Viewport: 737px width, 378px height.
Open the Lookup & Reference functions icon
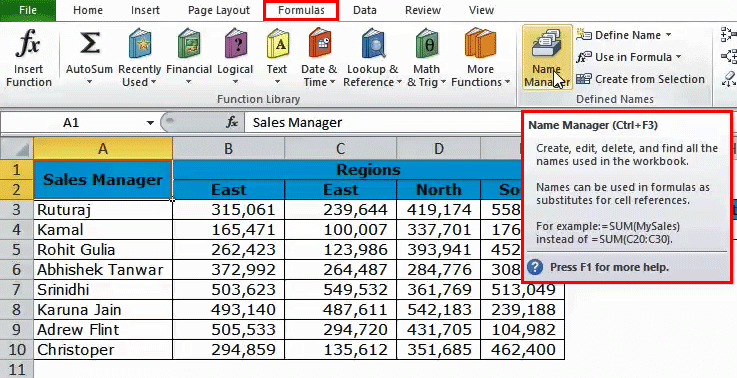373,43
